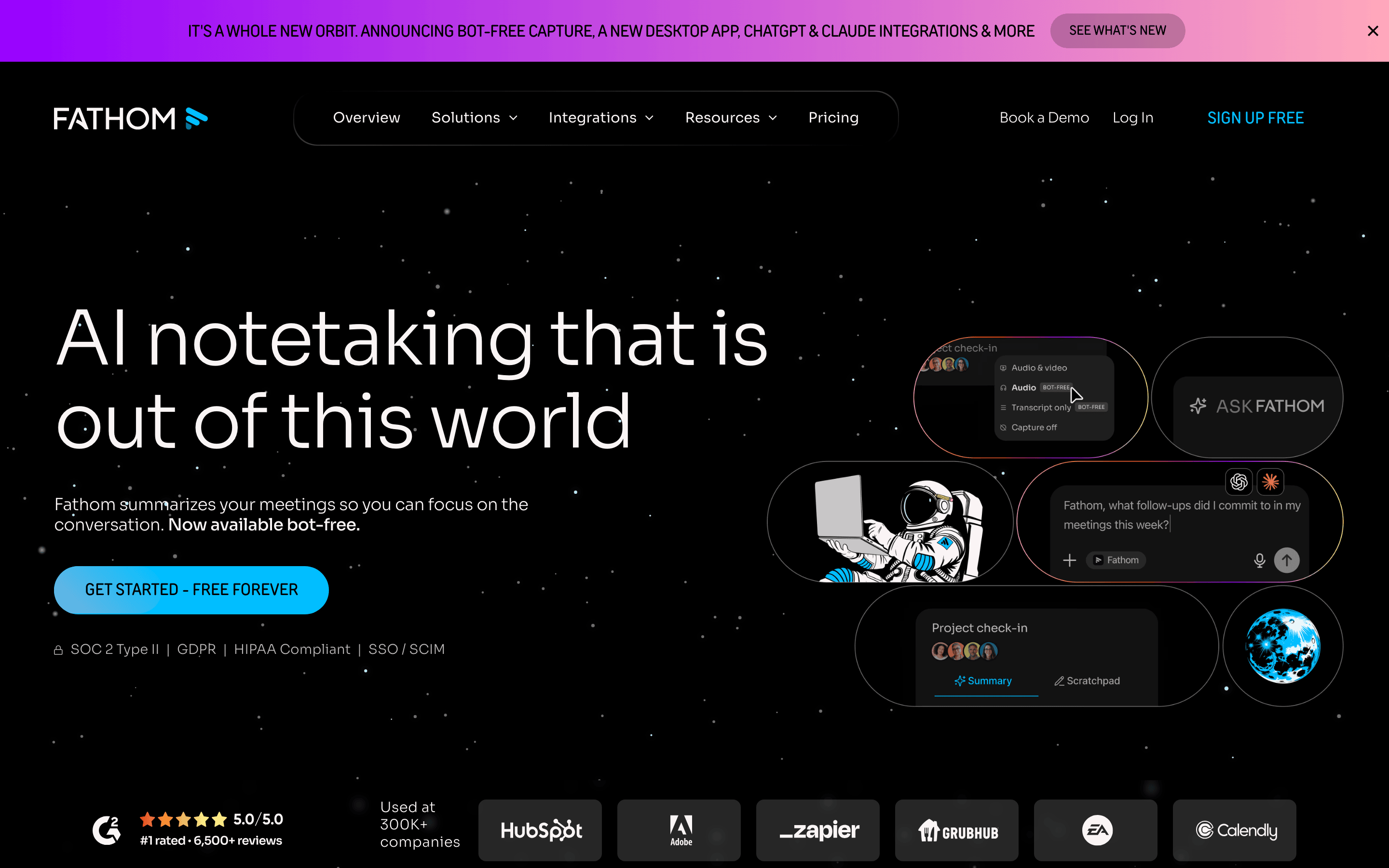This screenshot has height=868, width=1389.
Task: Expand the Integrations dropdown menu
Action: (x=601, y=118)
